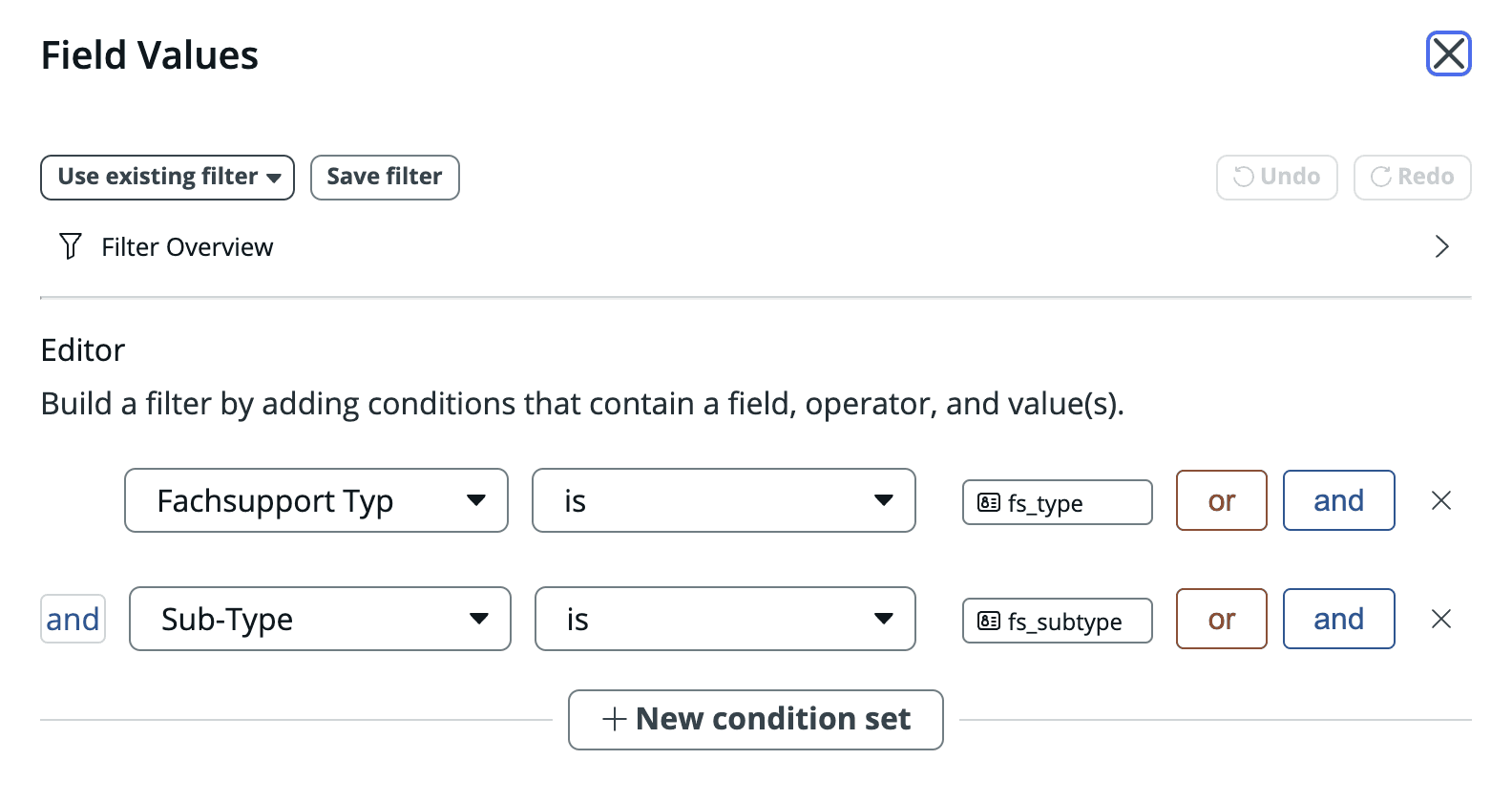
Task: Click plus icon for new condition set
Action: 615,719
